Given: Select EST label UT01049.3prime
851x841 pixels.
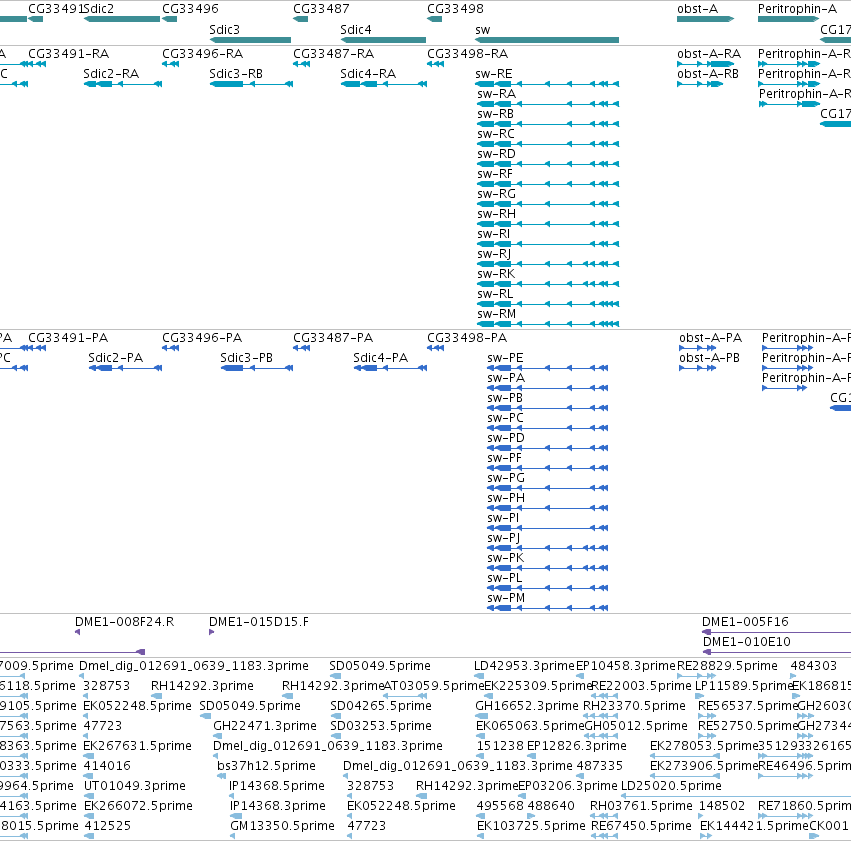Looking at the screenshot, I should click(x=135, y=786).
